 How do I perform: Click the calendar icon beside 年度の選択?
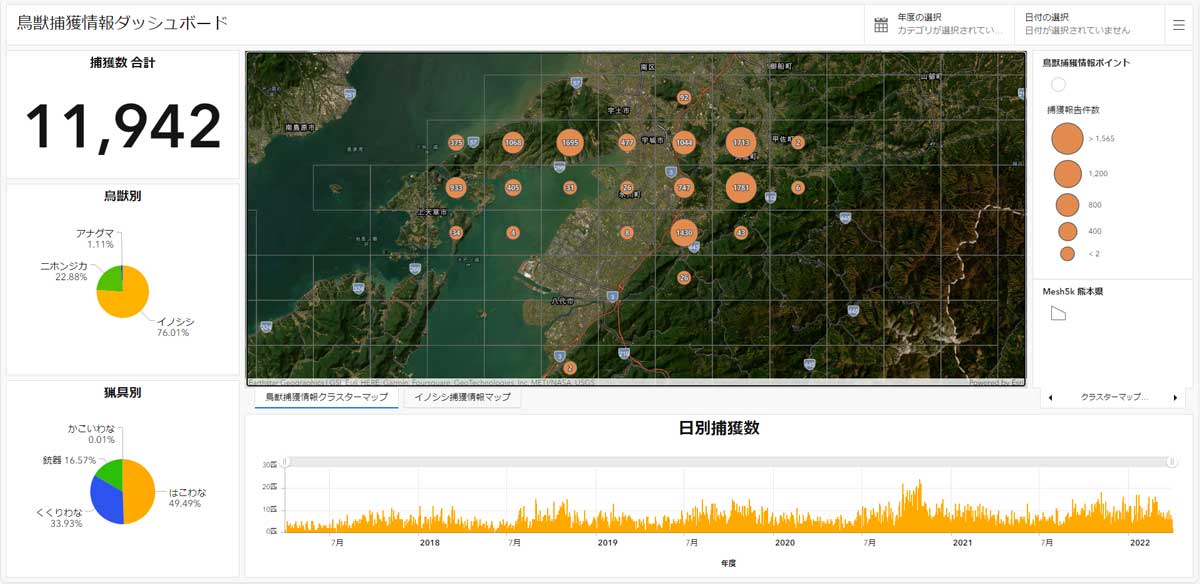click(x=881, y=25)
